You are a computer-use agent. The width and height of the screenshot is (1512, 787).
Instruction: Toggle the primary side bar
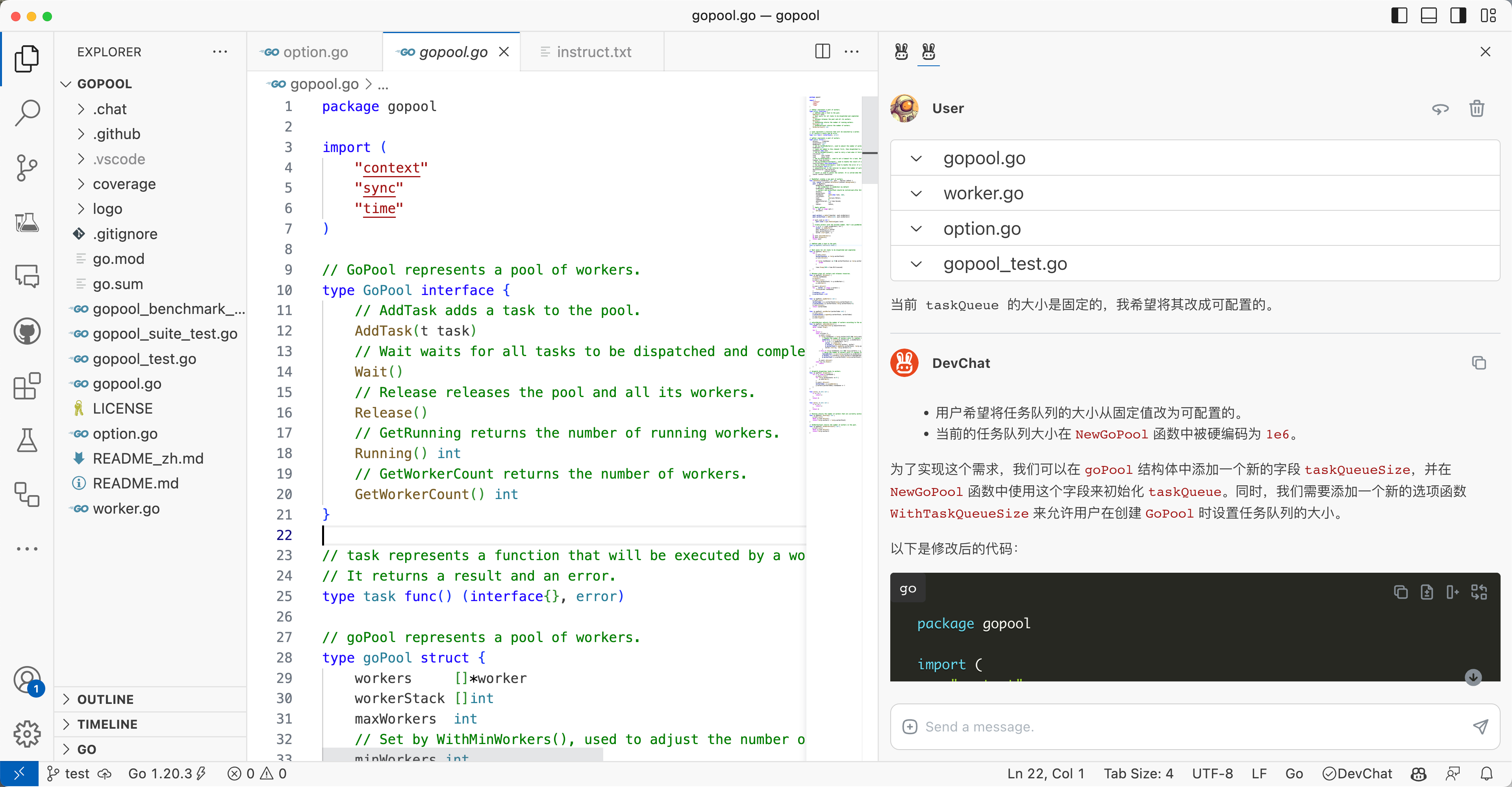click(x=1399, y=16)
